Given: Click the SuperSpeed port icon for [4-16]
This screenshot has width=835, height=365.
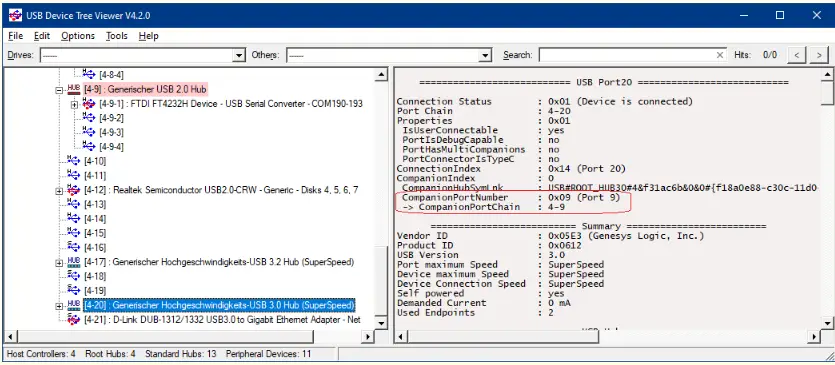Looking at the screenshot, I should pos(74,247).
